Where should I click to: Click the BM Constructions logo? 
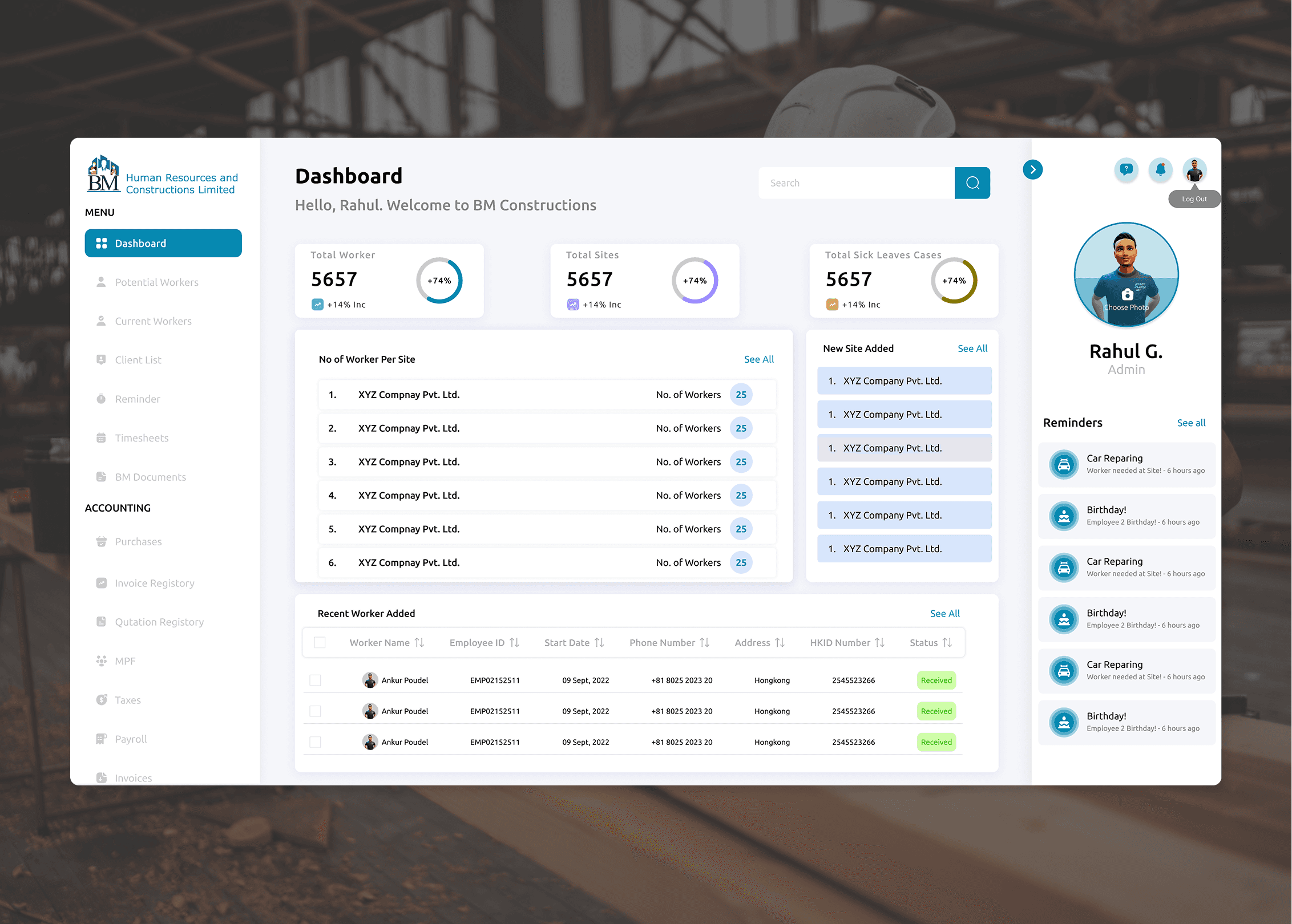[103, 175]
